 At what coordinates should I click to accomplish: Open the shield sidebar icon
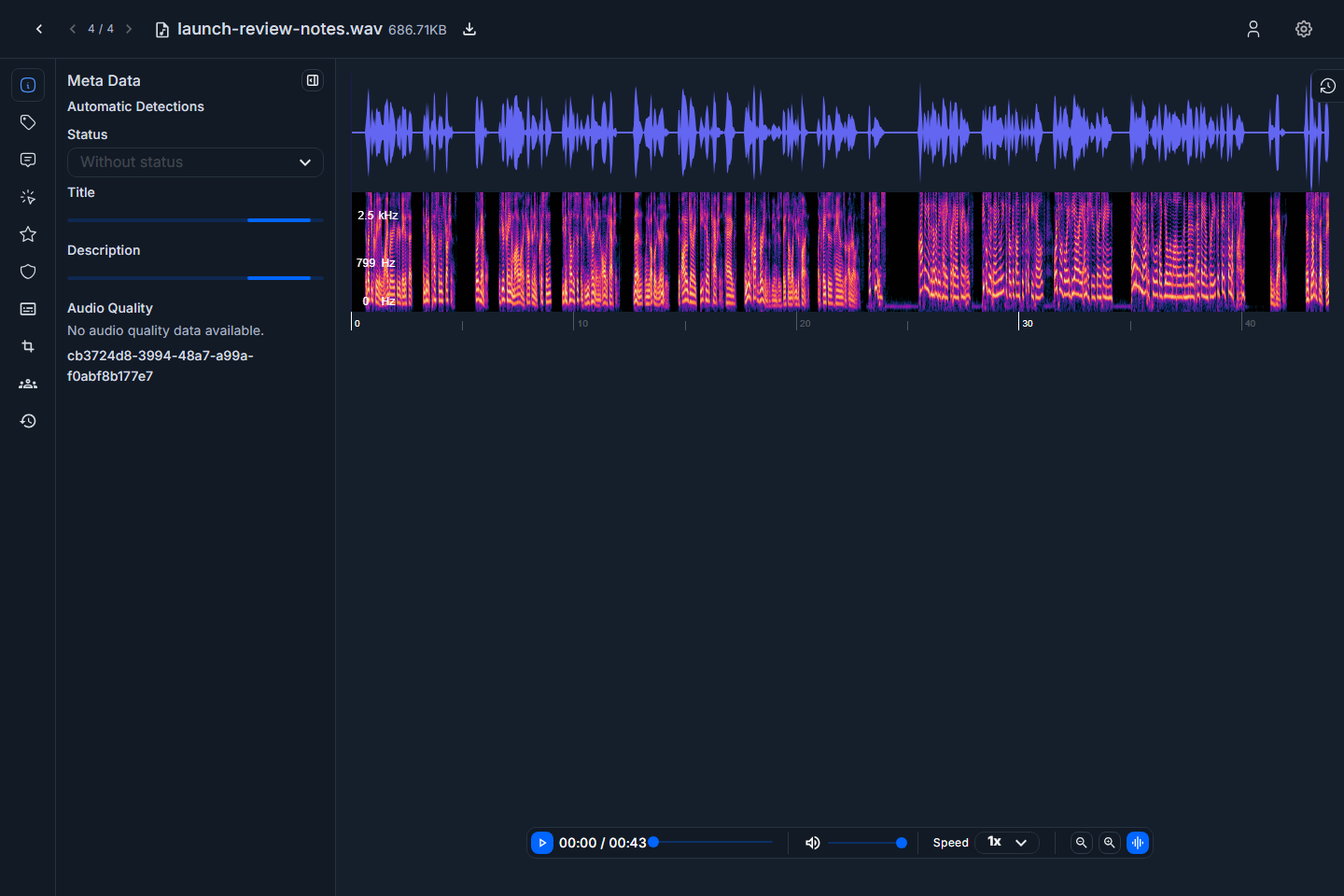[28, 272]
